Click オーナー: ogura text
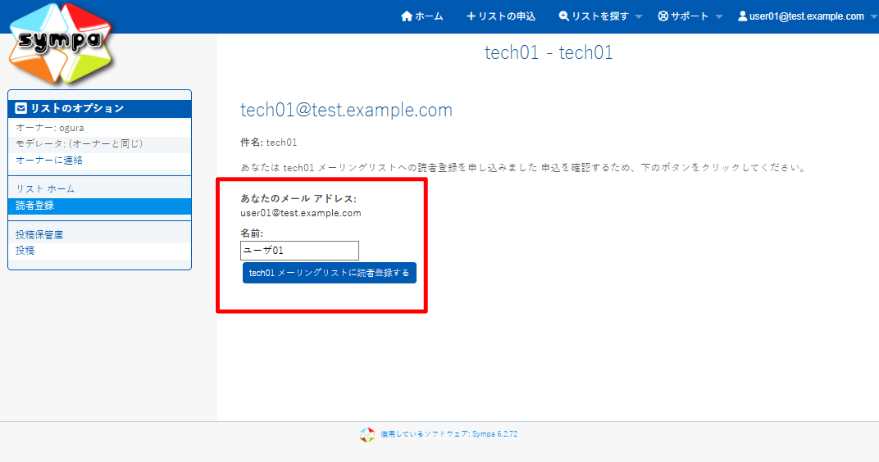 pyautogui.click(x=50, y=128)
